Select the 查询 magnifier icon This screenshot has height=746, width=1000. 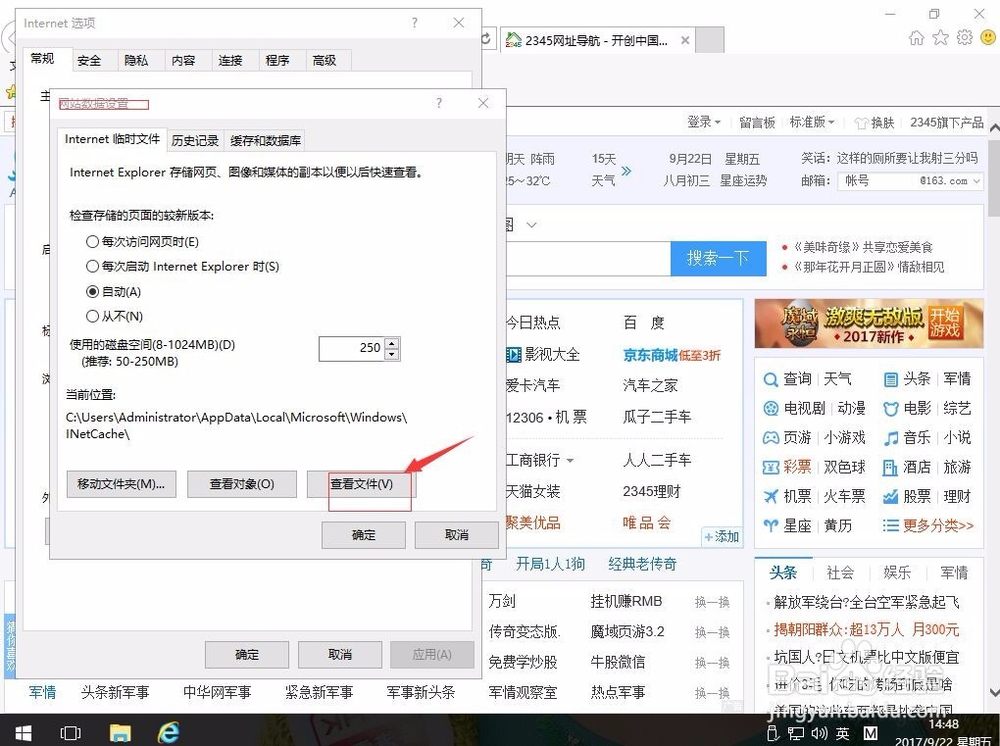click(770, 380)
